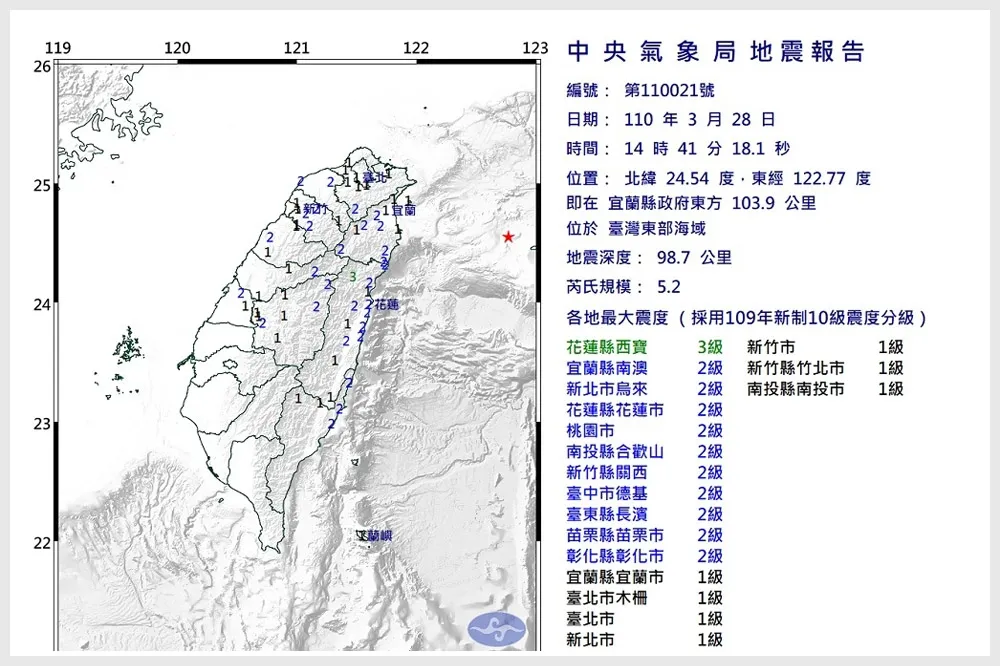The width and height of the screenshot is (1000, 666).
Task: Click row 南投縣合歡山 2級
Action: pos(644,452)
